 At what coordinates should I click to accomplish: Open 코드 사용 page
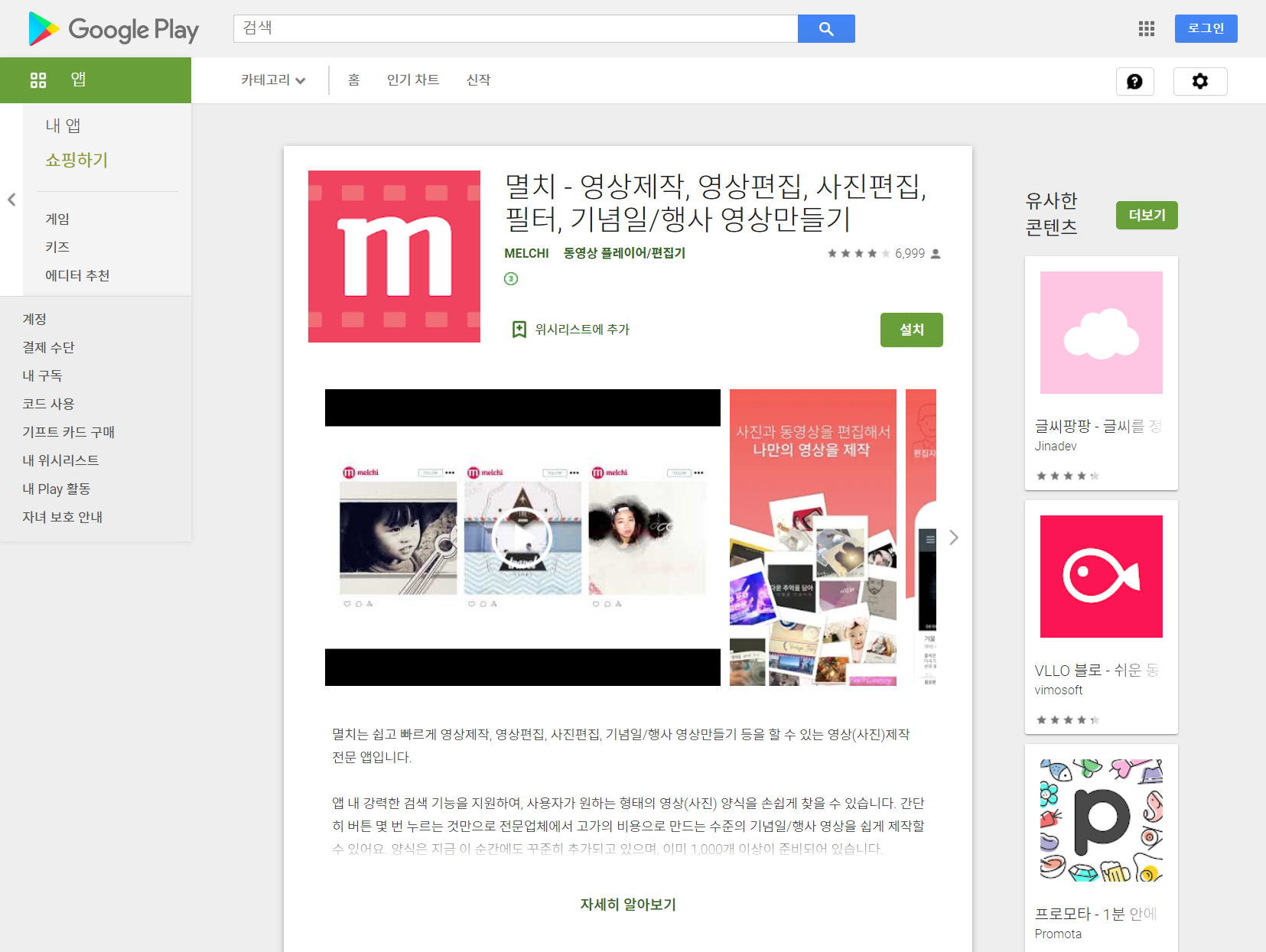(48, 404)
